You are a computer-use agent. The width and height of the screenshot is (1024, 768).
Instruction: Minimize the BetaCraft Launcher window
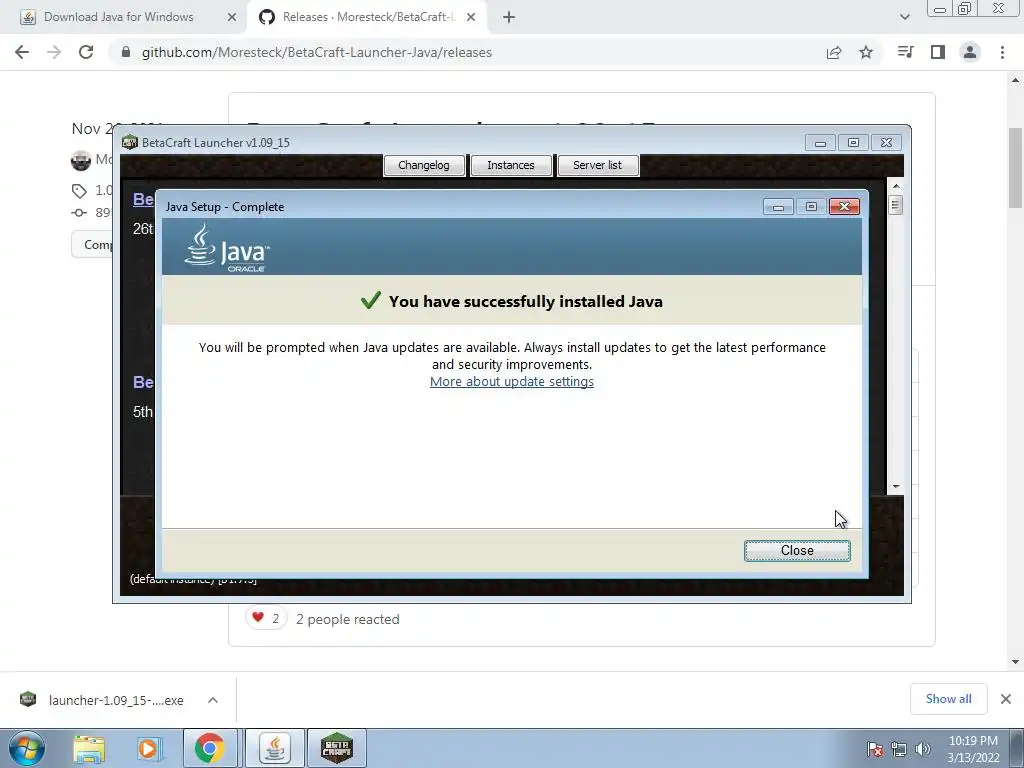click(820, 143)
